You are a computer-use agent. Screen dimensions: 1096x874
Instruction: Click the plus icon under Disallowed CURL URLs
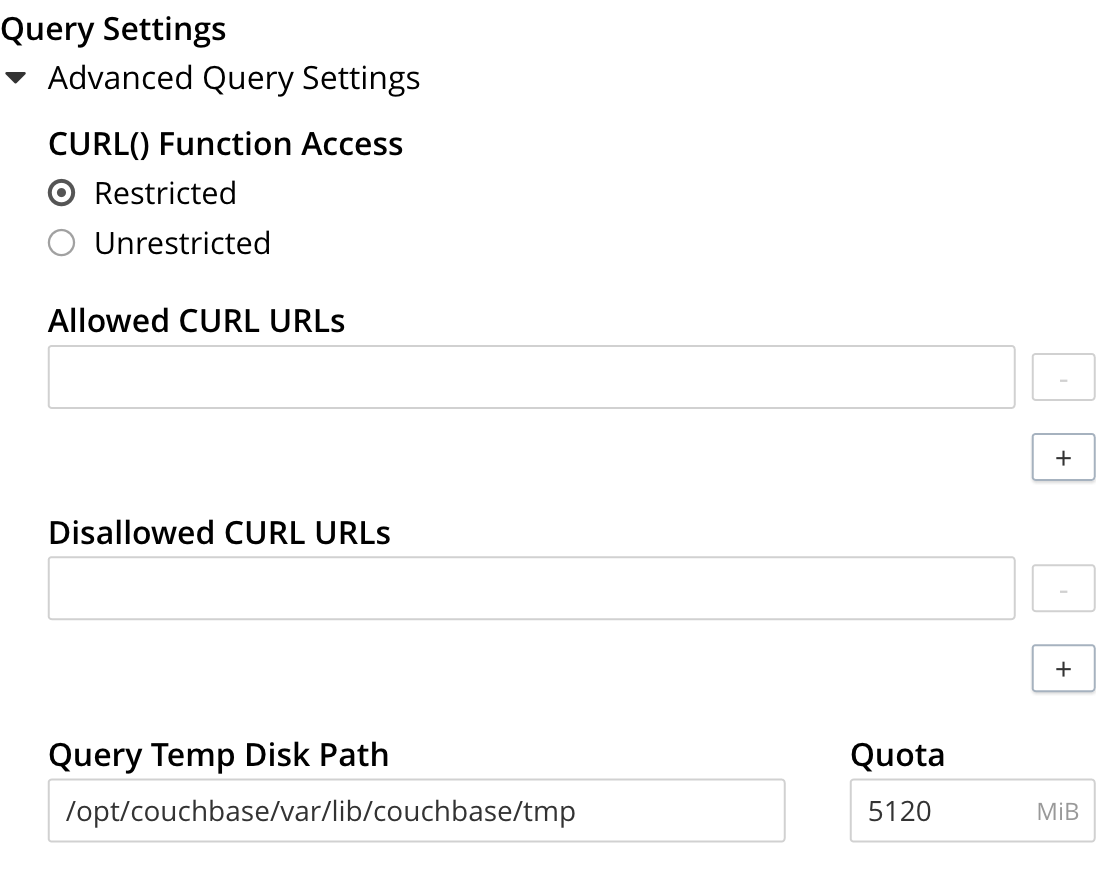tap(1063, 668)
